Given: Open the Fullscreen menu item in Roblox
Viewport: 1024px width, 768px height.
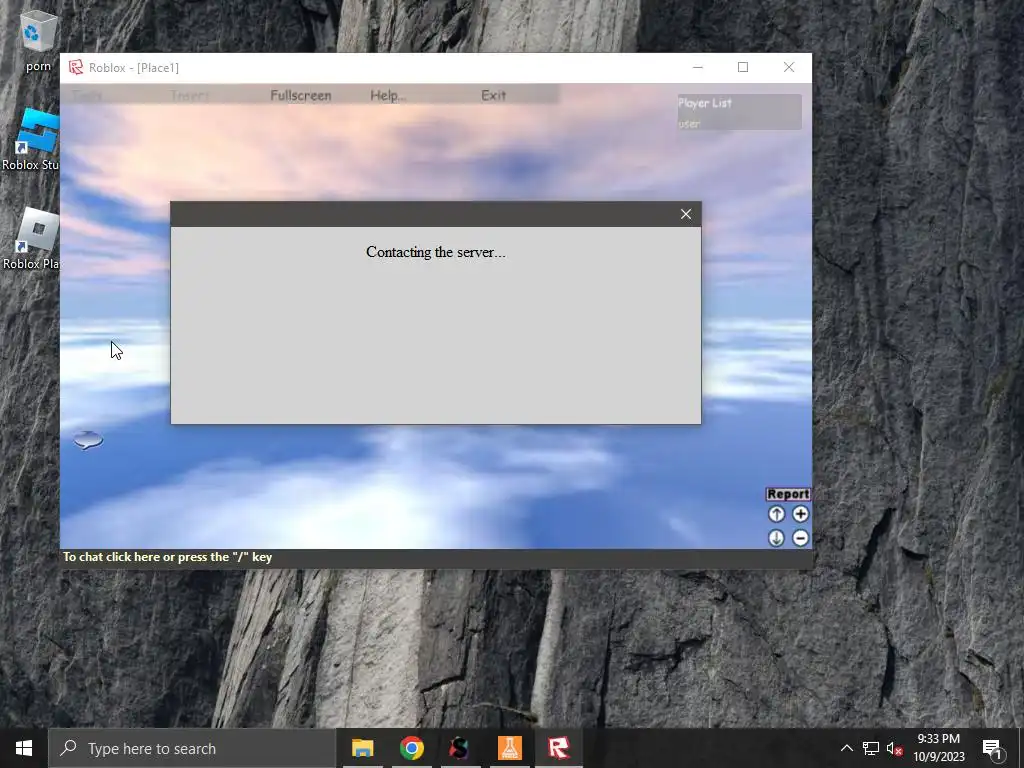Looking at the screenshot, I should pyautogui.click(x=300, y=95).
